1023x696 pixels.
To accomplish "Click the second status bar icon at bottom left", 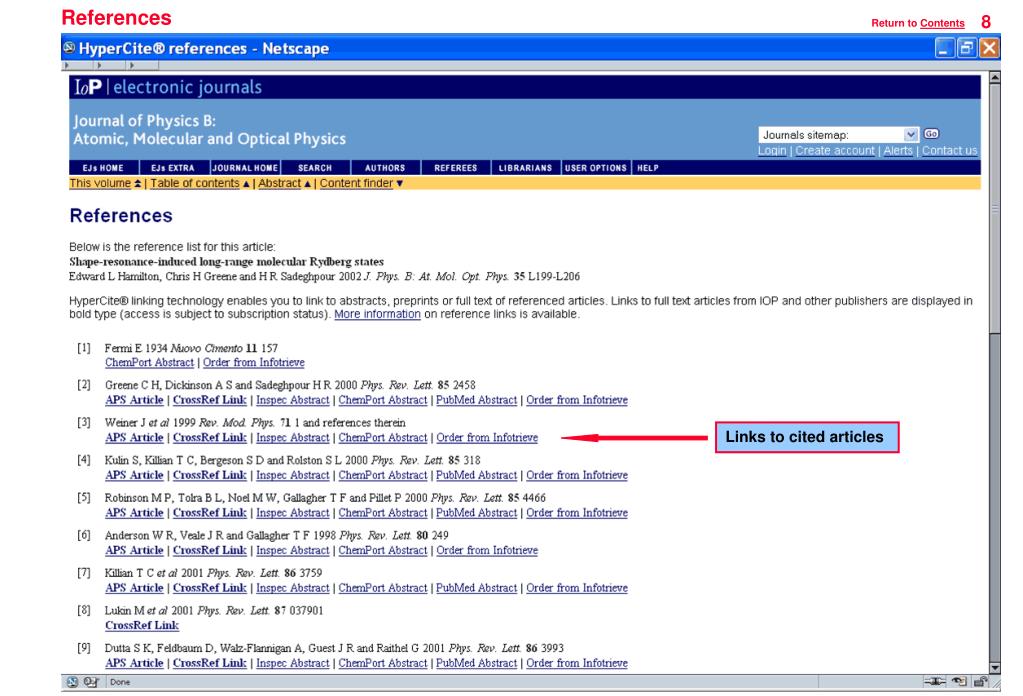I will [x=90, y=682].
